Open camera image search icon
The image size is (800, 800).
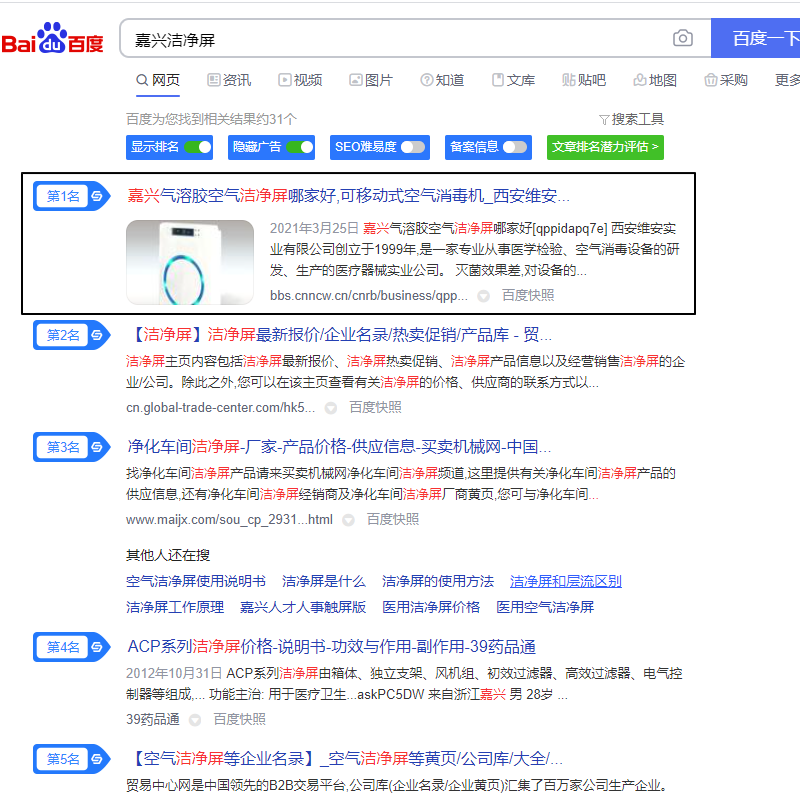click(683, 38)
